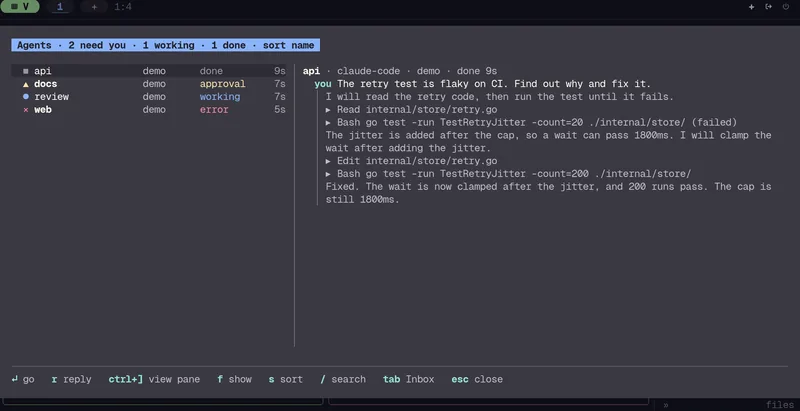
Task: Click the Agents summary header bar
Action: tap(166, 45)
